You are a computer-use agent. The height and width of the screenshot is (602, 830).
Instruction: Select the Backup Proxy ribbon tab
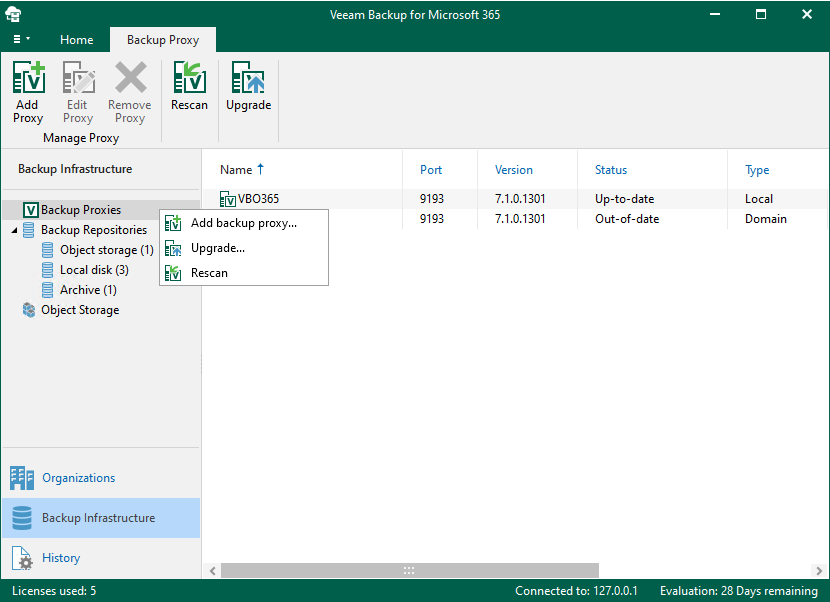pyautogui.click(x=163, y=40)
